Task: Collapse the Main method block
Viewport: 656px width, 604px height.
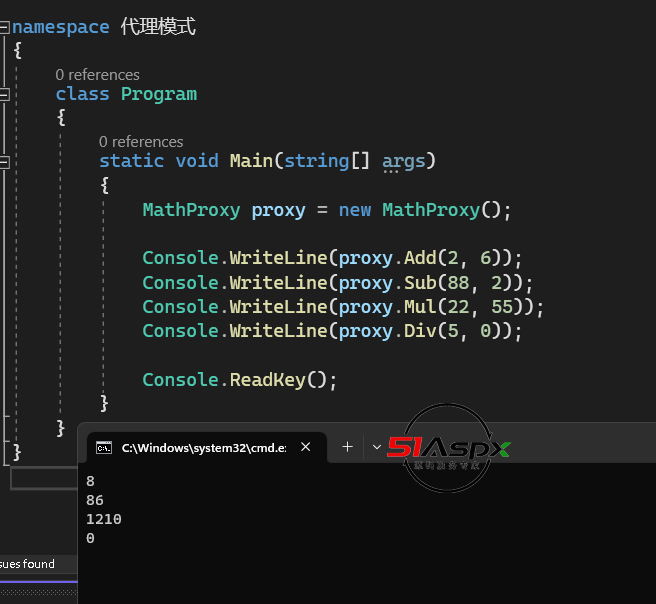Action: tap(5, 161)
